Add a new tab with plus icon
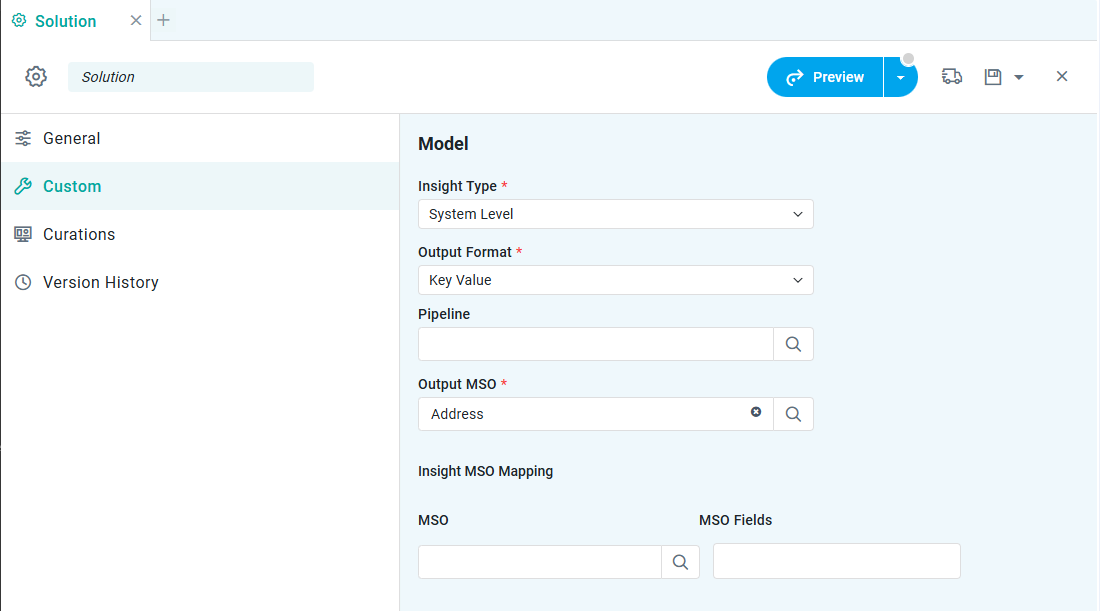Image resolution: width=1100 pixels, height=611 pixels. click(164, 20)
